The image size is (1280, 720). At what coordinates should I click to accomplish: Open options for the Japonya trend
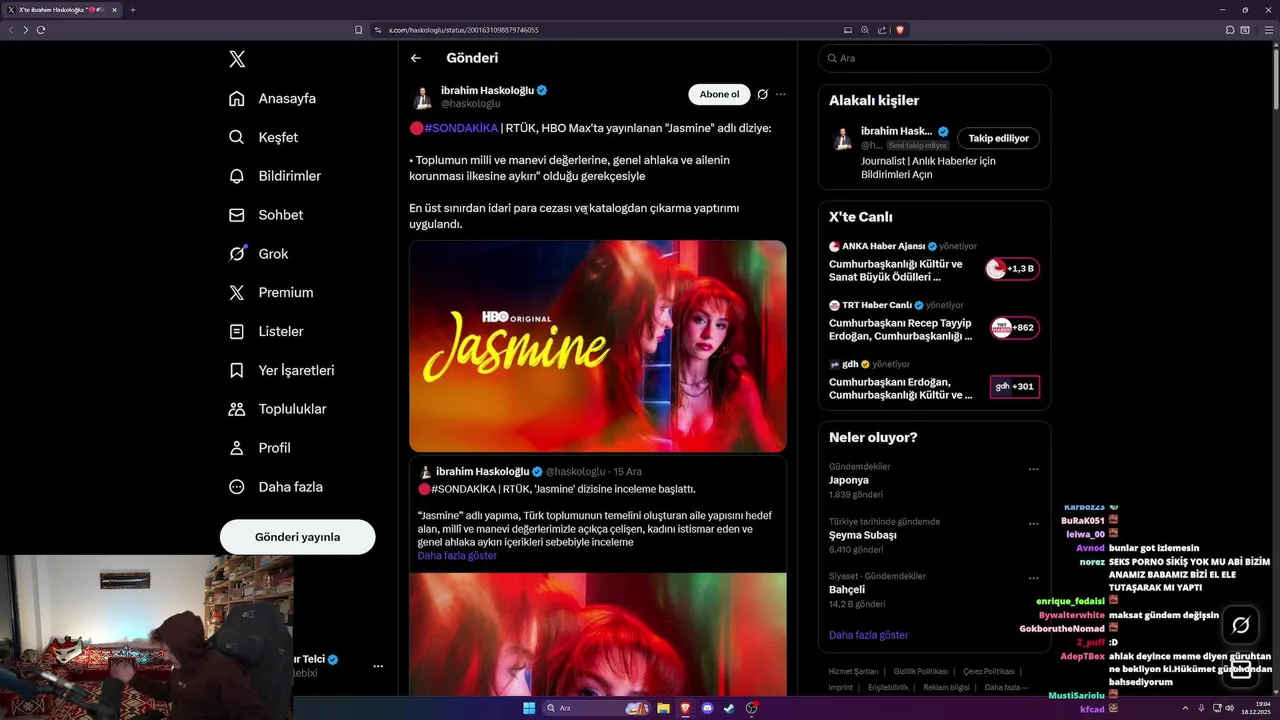1034,469
